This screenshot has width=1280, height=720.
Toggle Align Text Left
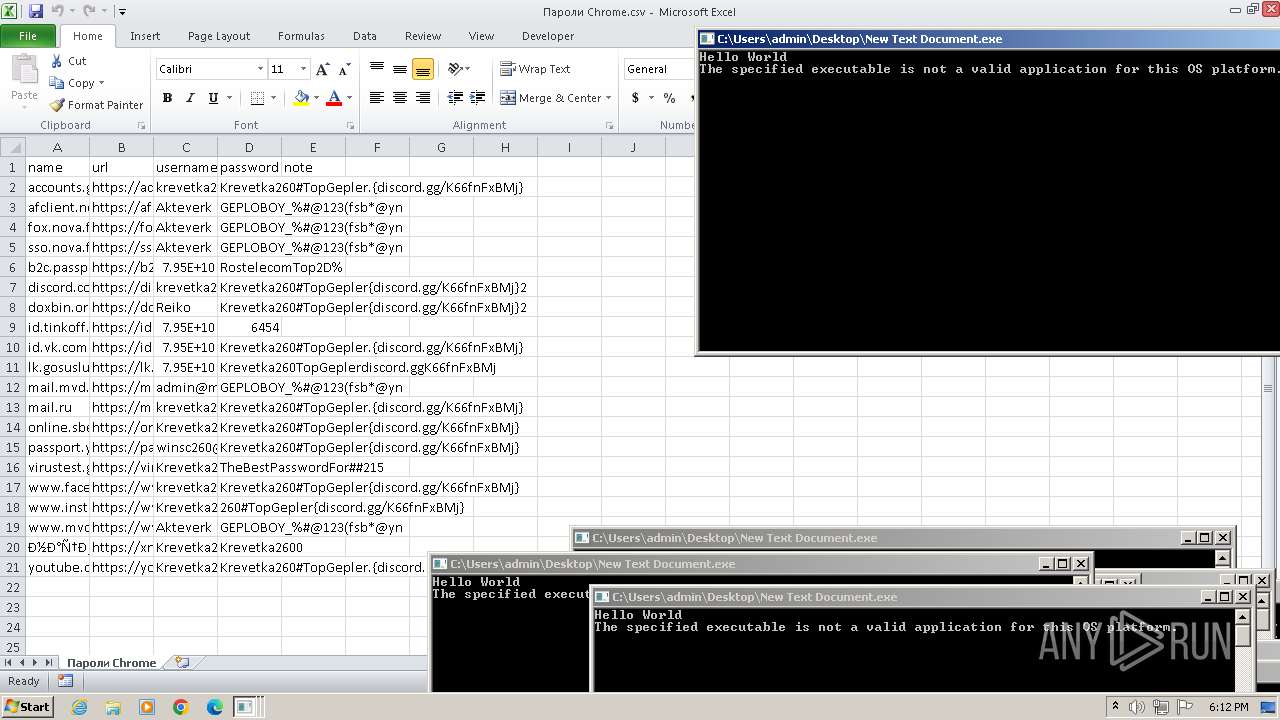coord(377,98)
